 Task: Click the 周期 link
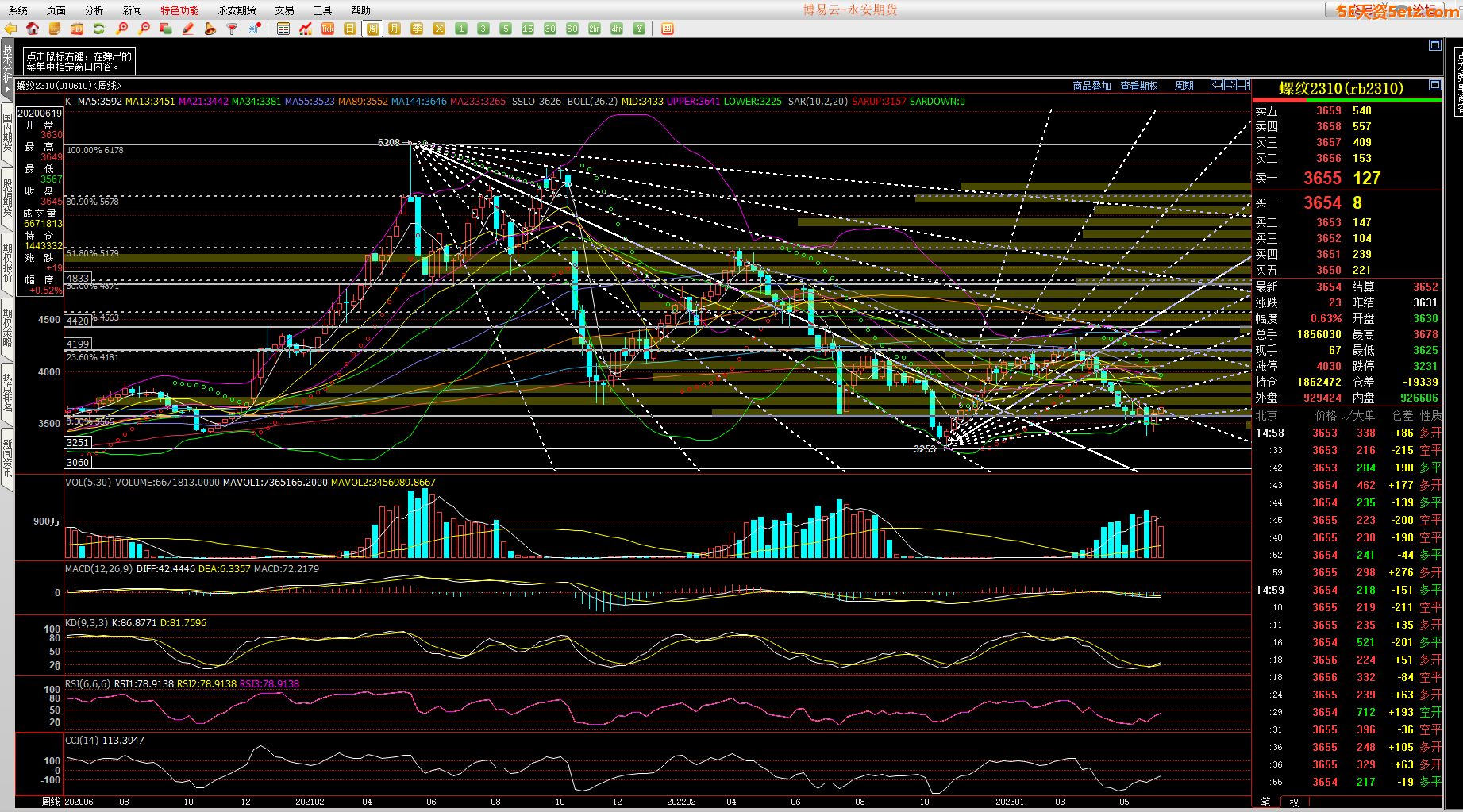point(1184,86)
